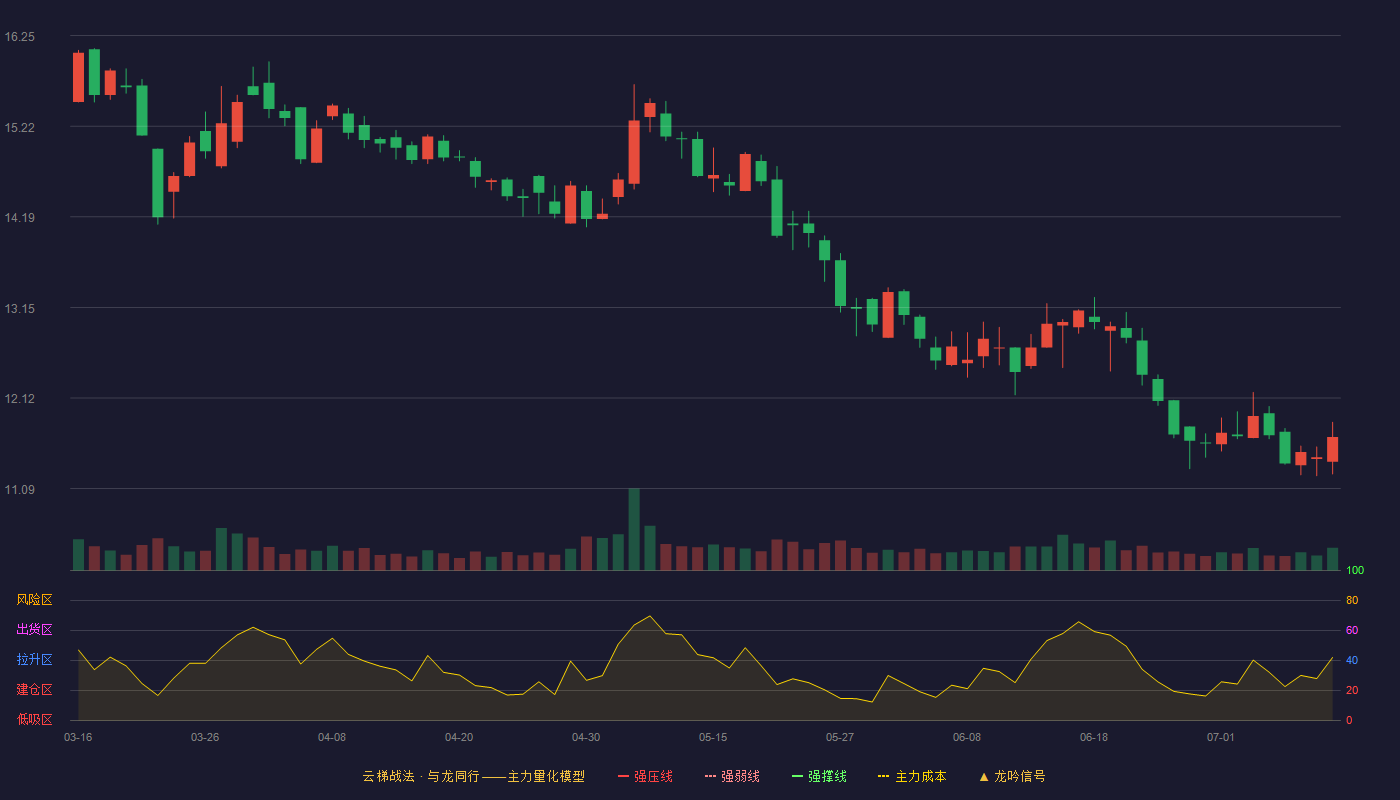Toggle the 主力成本 legend series
The image size is (1400, 800).
coord(912,776)
